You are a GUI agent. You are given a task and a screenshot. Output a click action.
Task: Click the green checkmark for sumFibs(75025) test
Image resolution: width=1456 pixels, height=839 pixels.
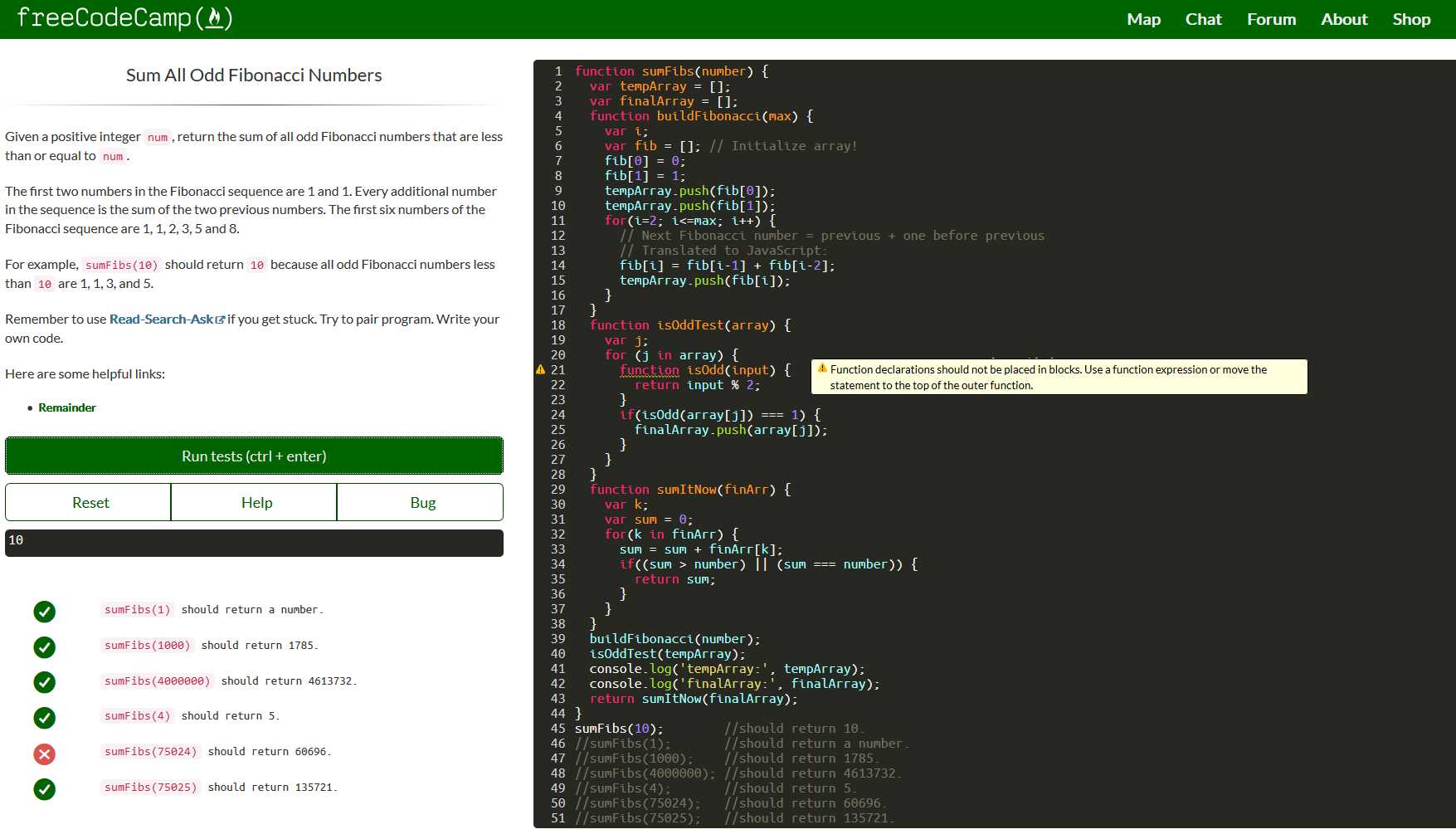click(x=45, y=789)
